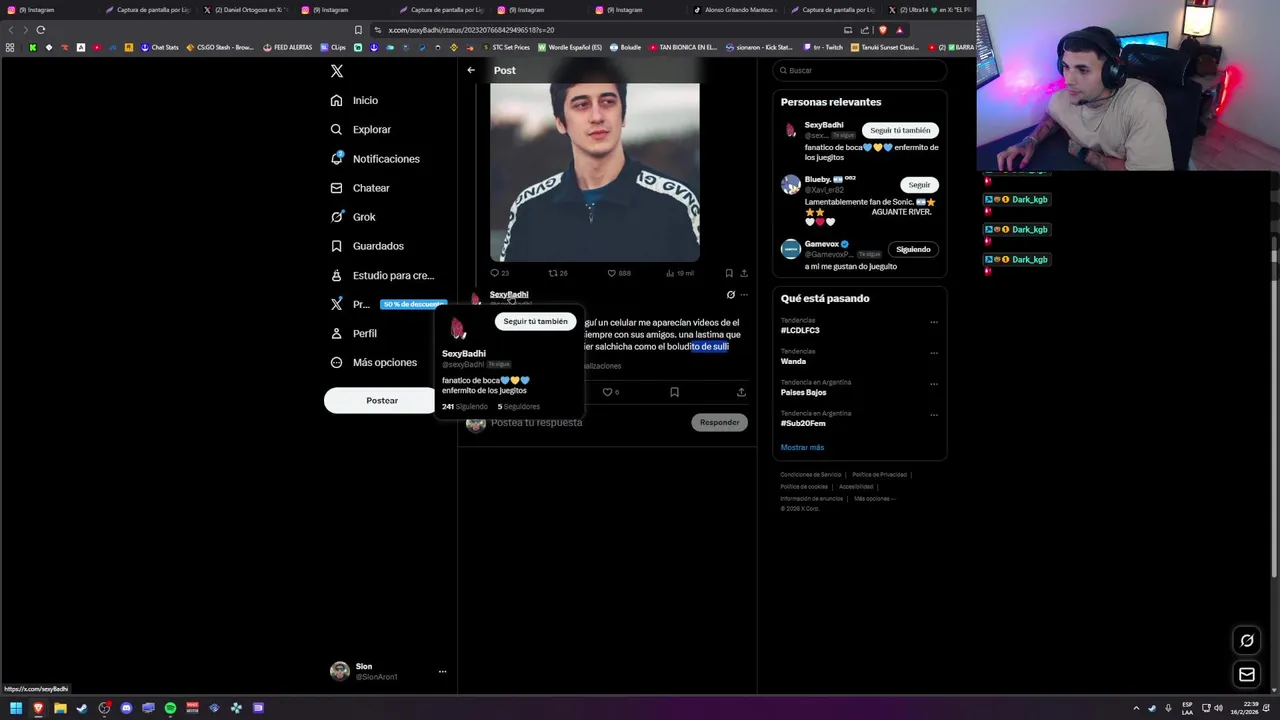1280x720 pixels.
Task: Open 5 Seguidores in hover card
Action: click(518, 407)
